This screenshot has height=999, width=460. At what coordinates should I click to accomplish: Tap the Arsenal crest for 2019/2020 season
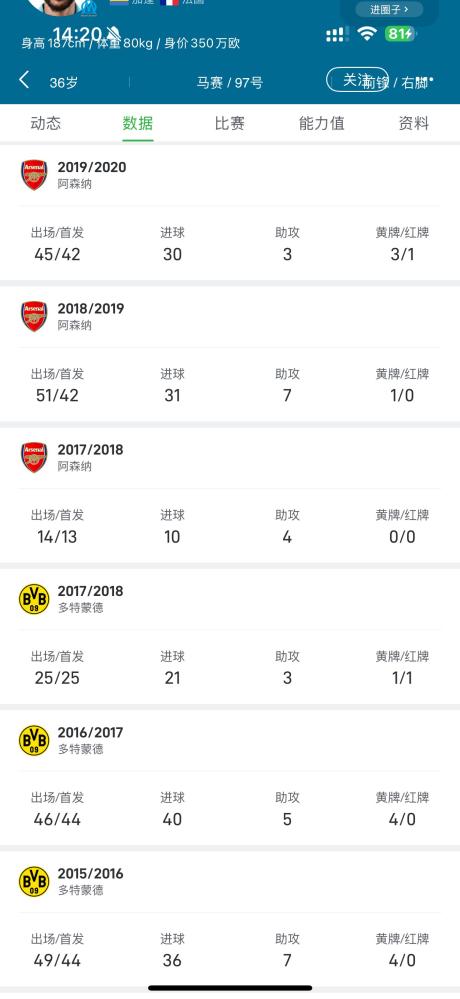point(34,175)
